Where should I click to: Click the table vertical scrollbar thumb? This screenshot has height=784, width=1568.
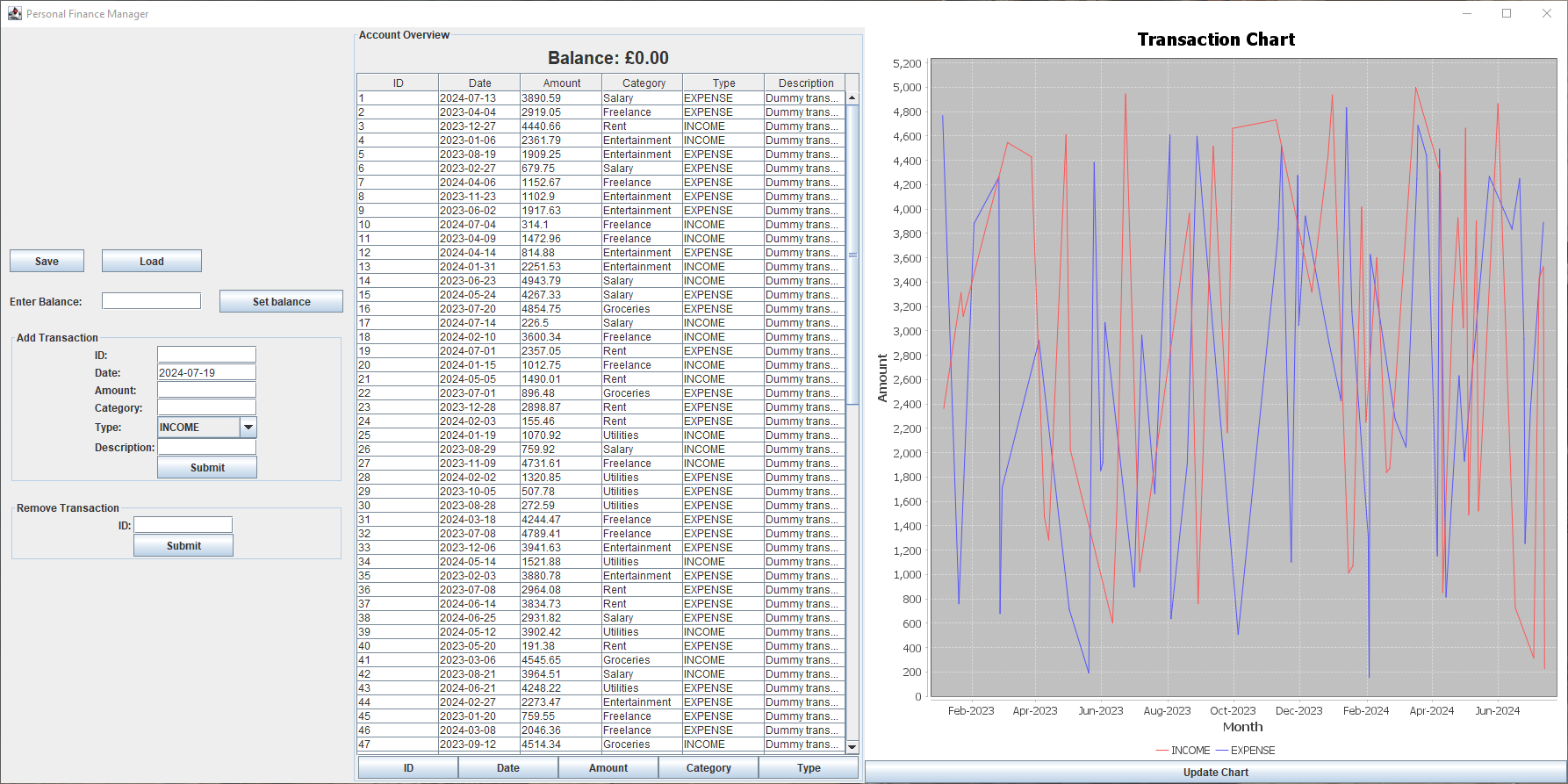(852, 255)
